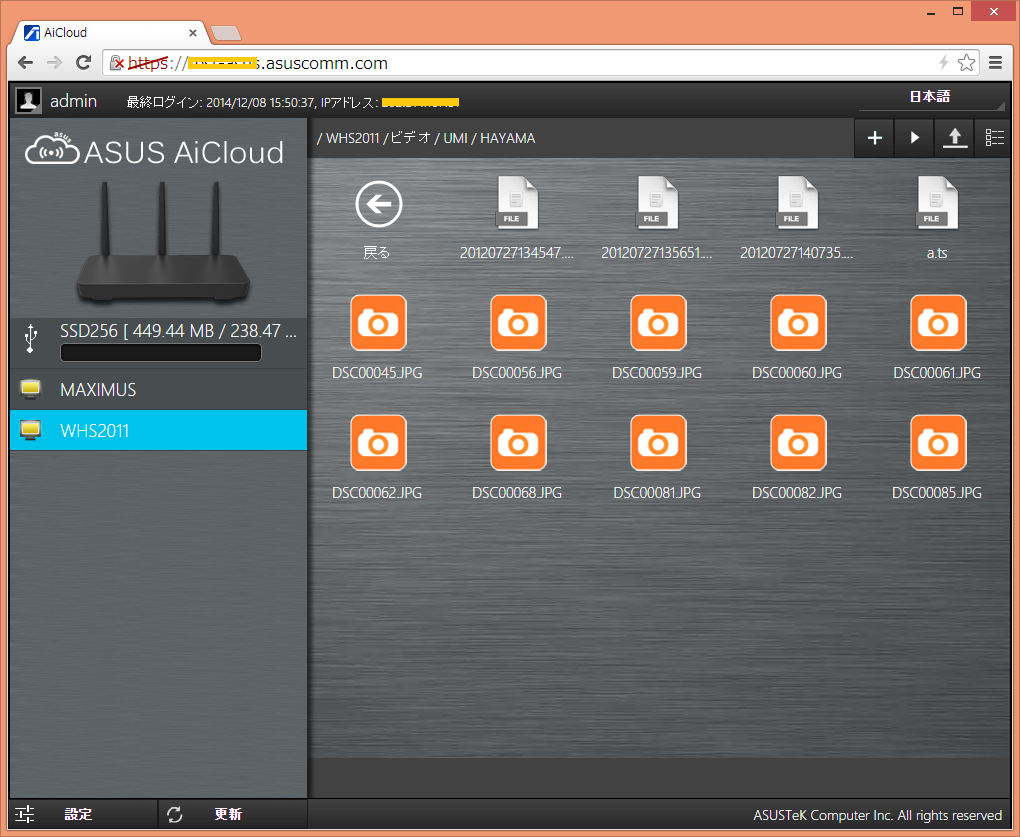Click the plus new folder icon
The height and width of the screenshot is (837, 1020).
point(874,138)
